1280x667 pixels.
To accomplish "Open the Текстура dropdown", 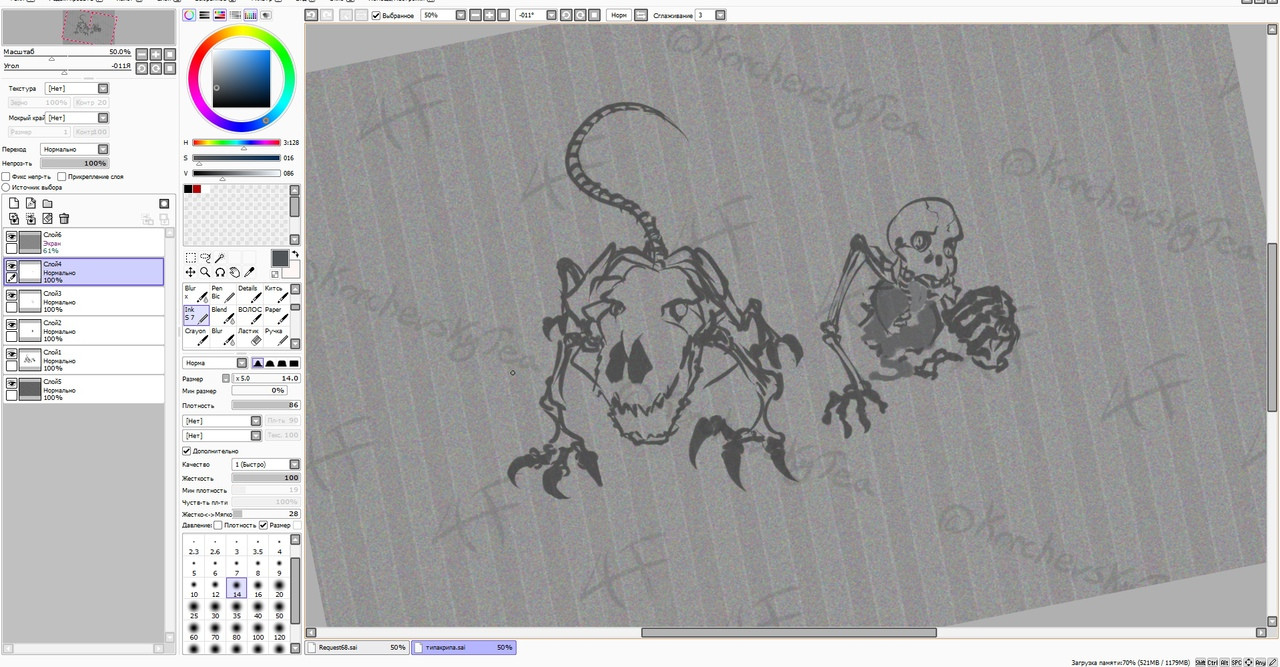I will pyautogui.click(x=77, y=88).
